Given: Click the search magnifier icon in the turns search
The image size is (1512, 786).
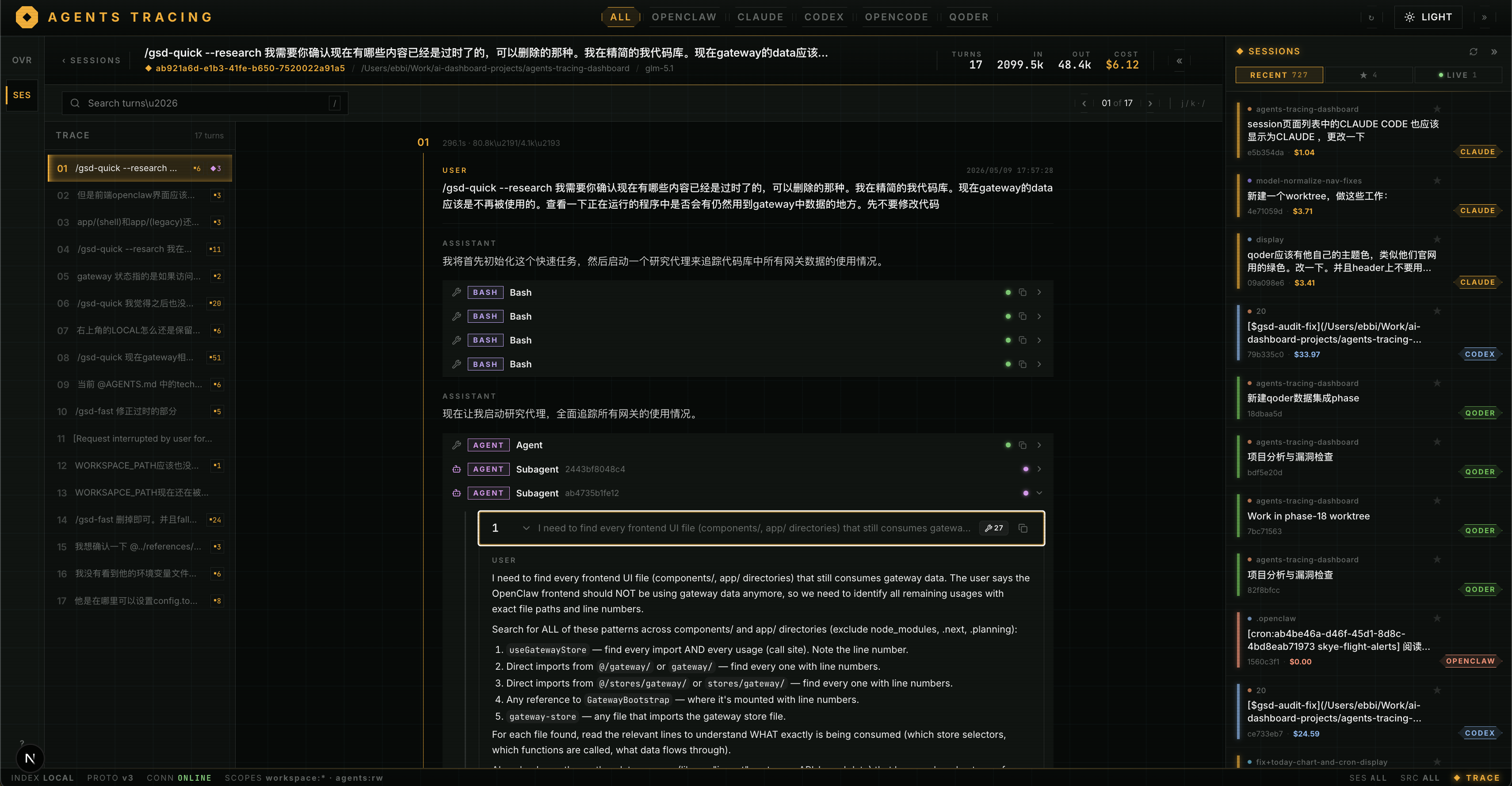Looking at the screenshot, I should [75, 103].
